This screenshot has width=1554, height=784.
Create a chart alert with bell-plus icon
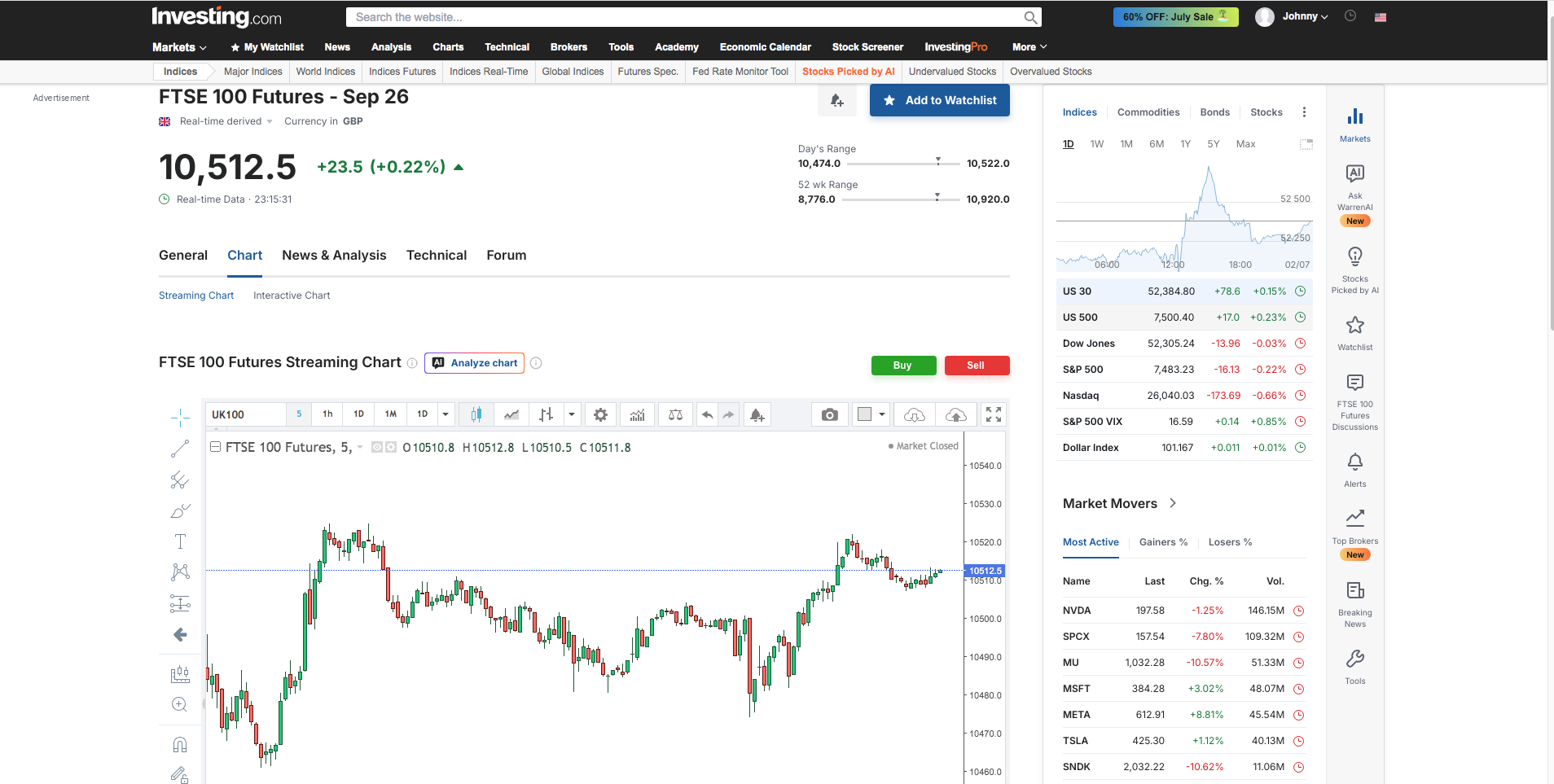tap(757, 414)
